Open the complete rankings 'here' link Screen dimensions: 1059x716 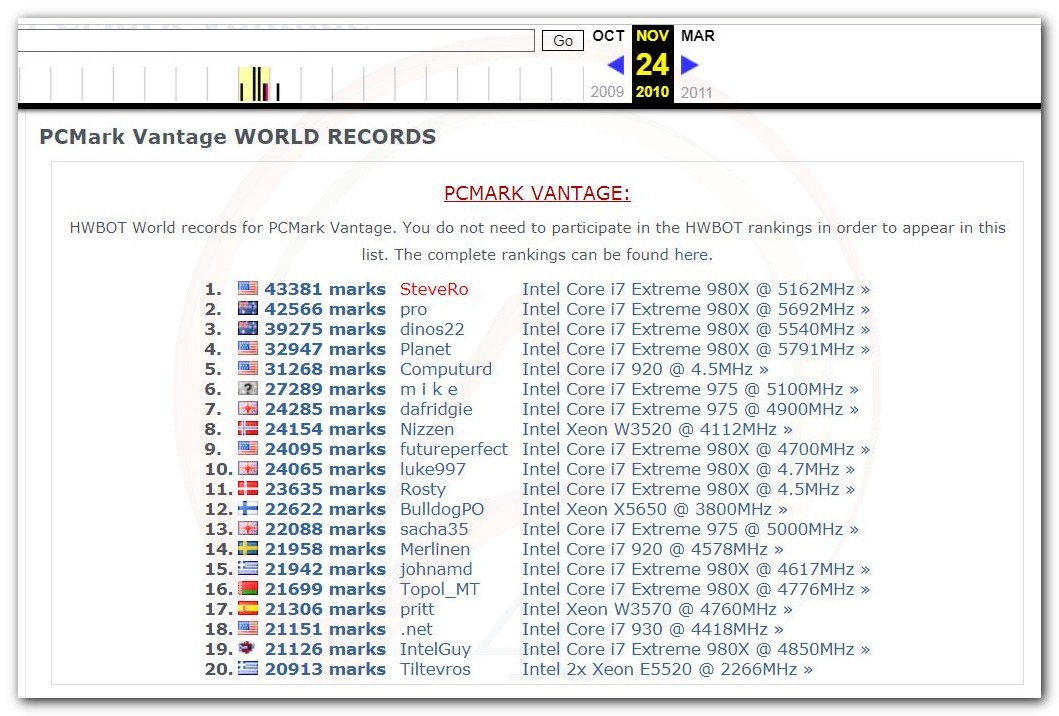point(691,255)
